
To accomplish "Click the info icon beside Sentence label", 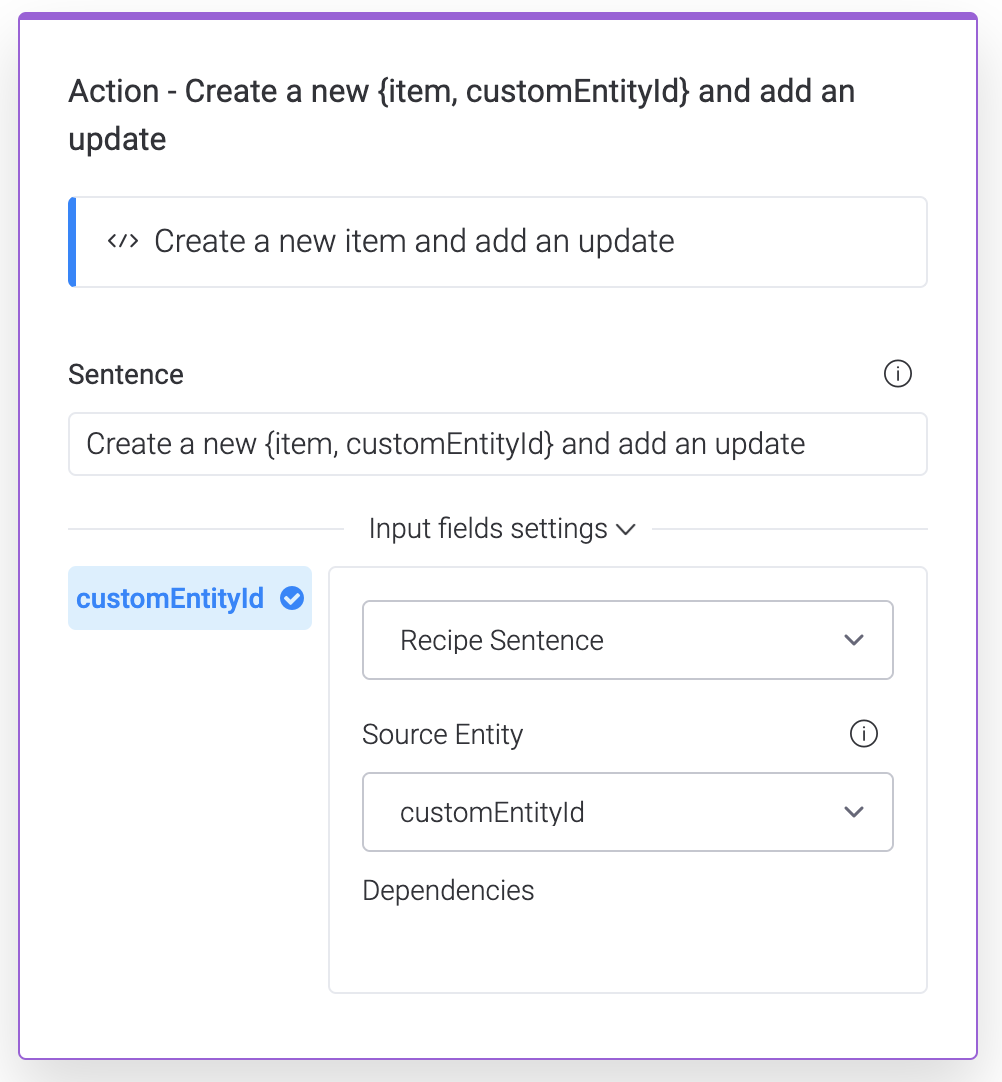I will [898, 374].
